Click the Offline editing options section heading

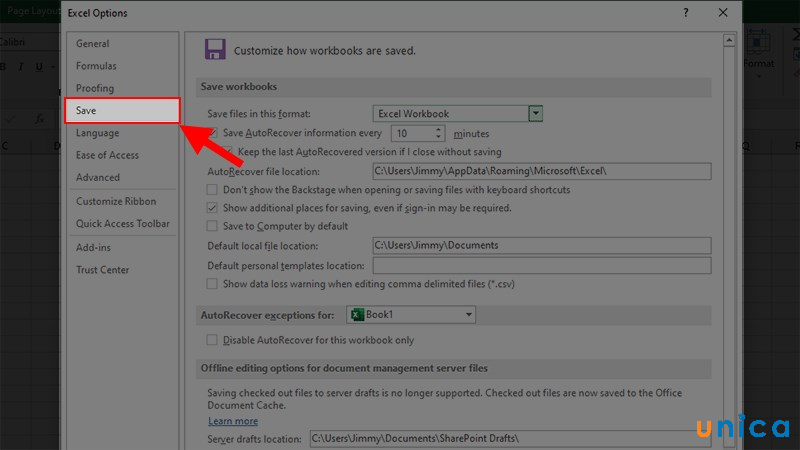coord(344,368)
